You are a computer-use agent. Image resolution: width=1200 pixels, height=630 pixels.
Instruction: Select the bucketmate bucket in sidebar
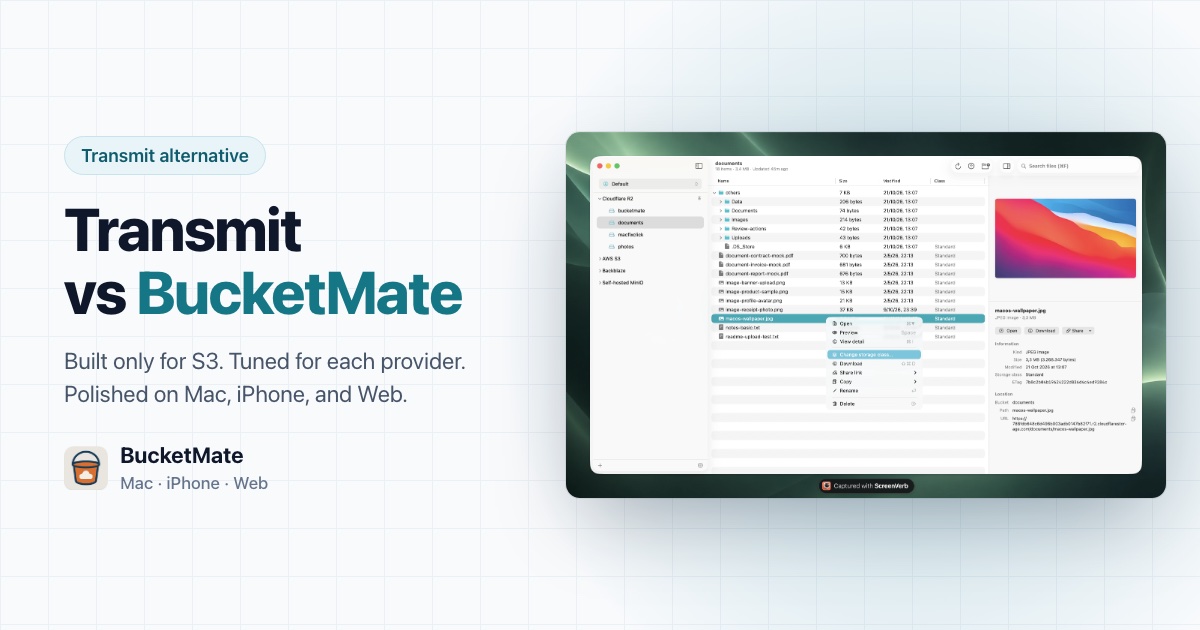(650, 211)
